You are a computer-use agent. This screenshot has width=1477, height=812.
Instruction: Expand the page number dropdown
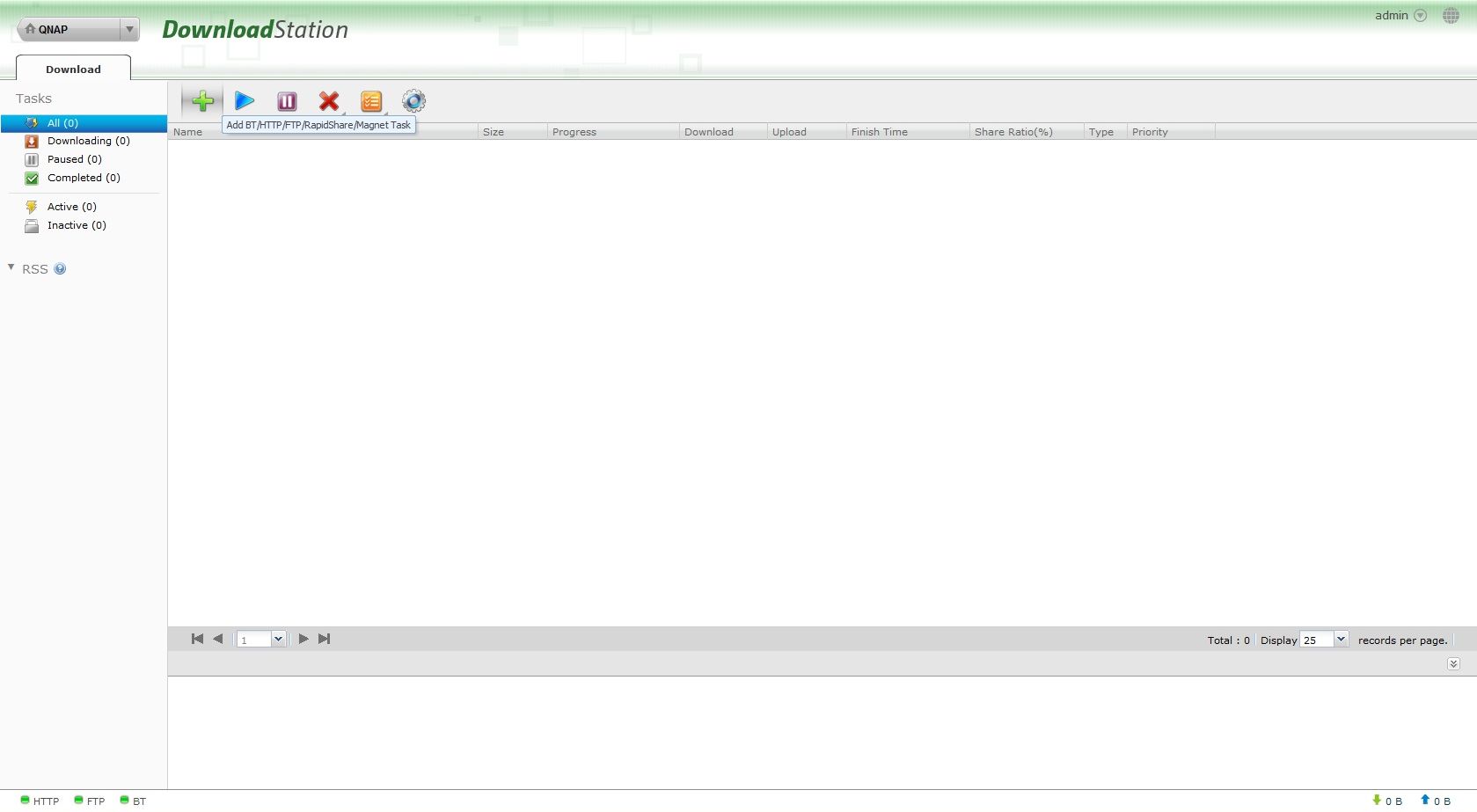pos(278,640)
